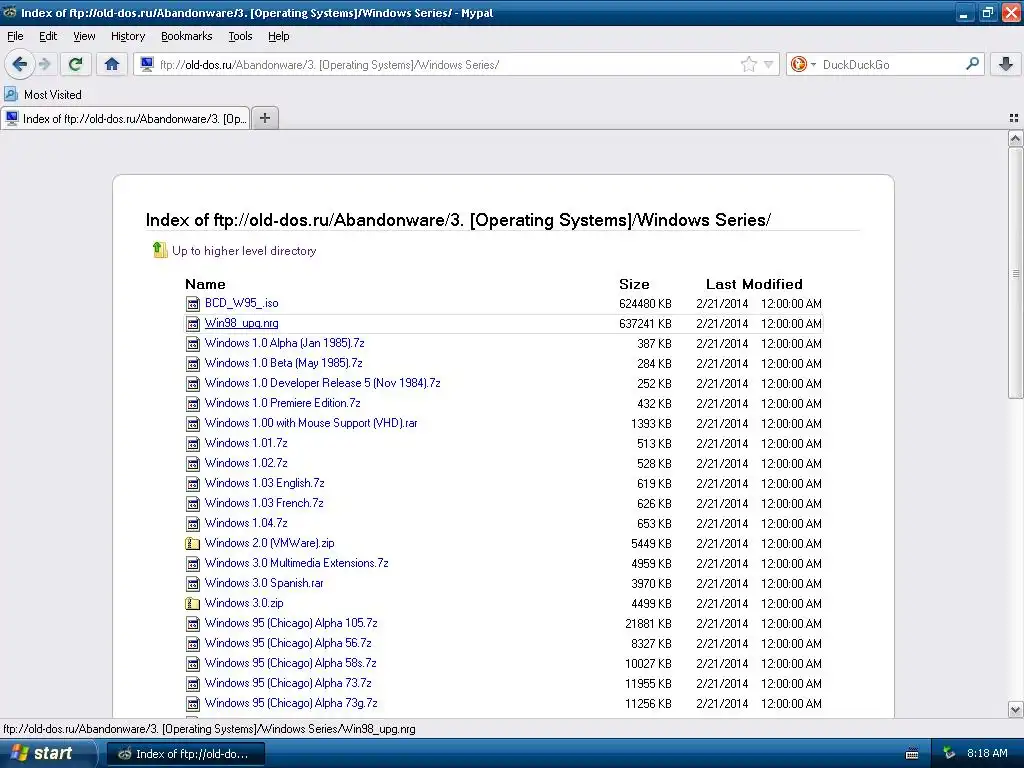The image size is (1024, 768).
Task: Download the BCD_W95_.iso file
Action: (x=241, y=303)
